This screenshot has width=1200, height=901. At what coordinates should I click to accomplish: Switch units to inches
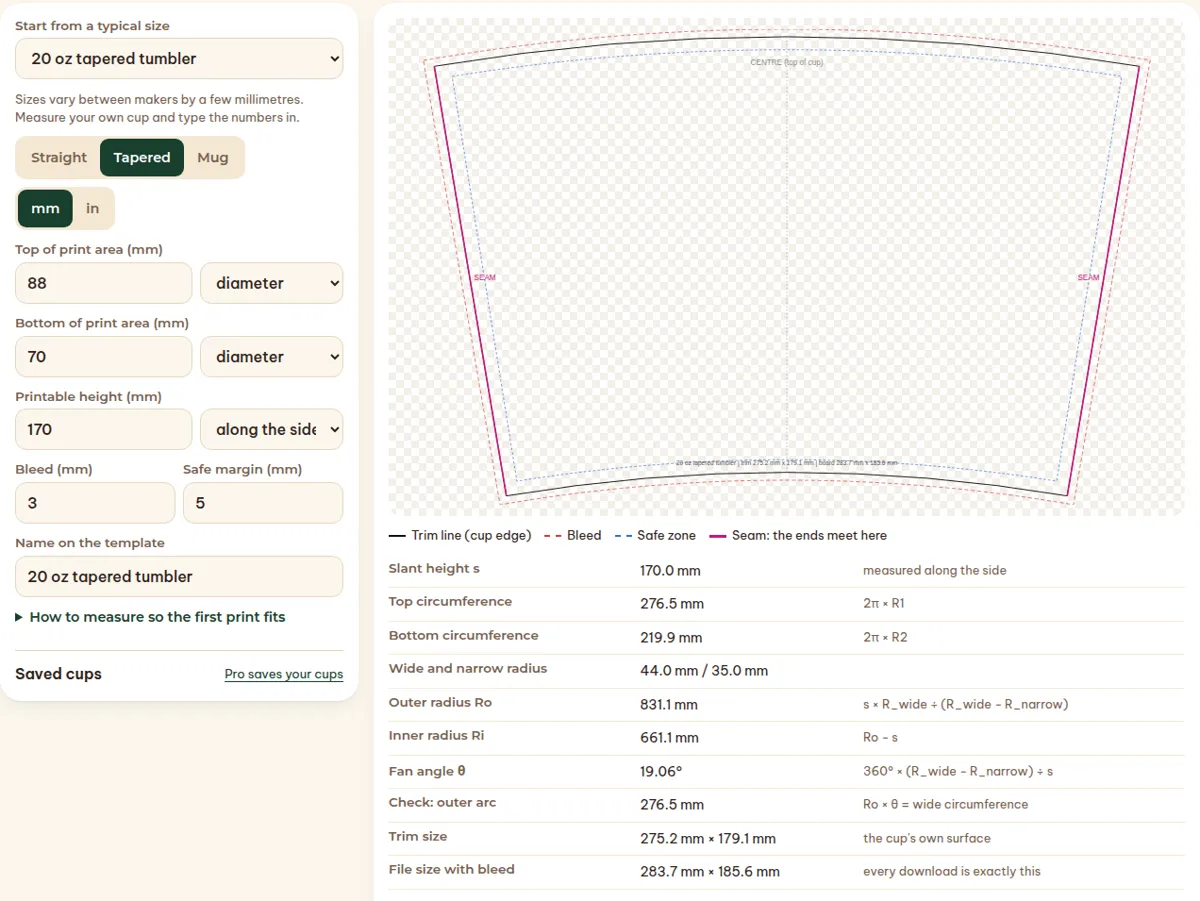[93, 209]
